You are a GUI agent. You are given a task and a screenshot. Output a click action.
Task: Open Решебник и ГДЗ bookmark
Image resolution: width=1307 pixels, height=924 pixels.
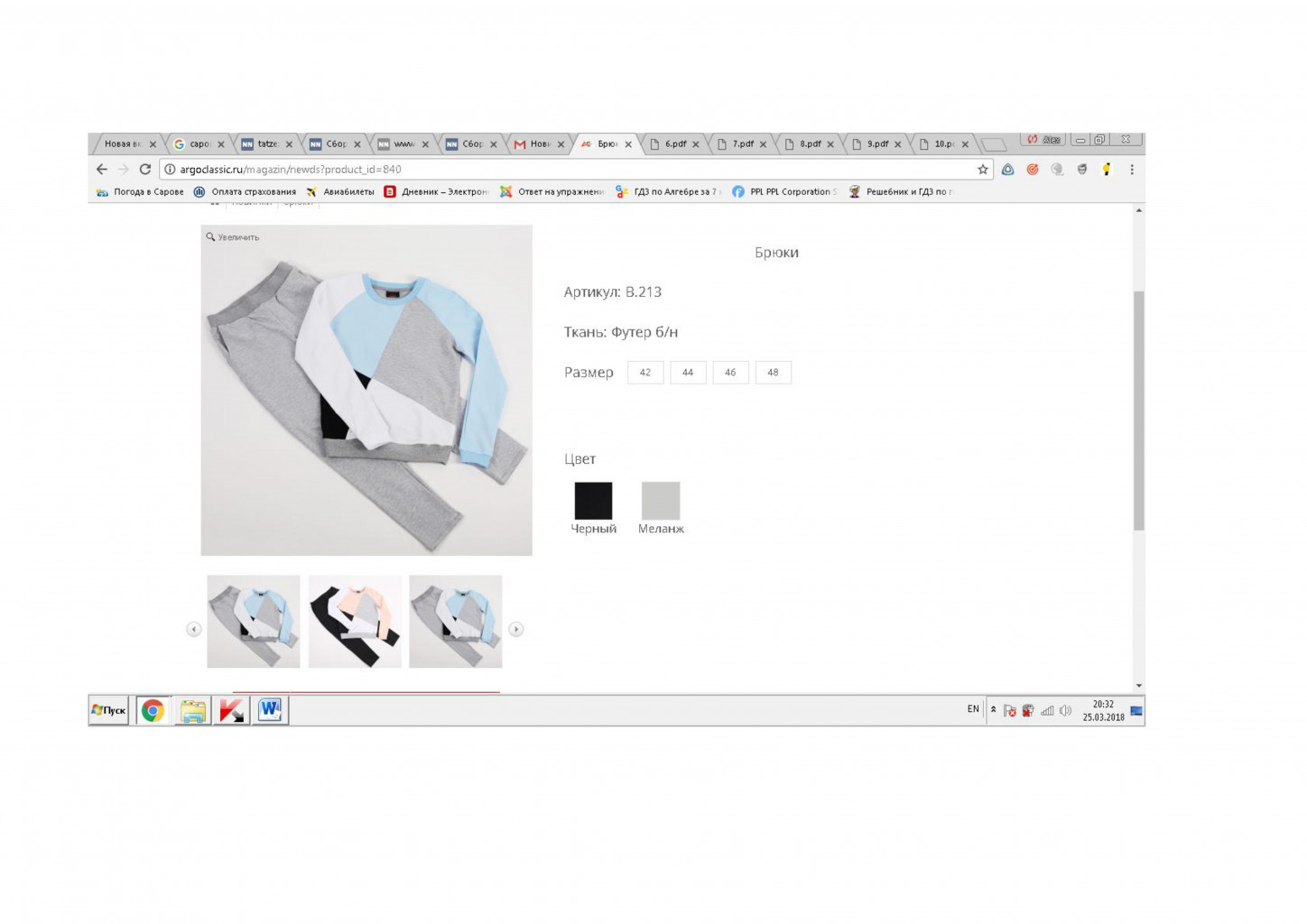[x=901, y=192]
